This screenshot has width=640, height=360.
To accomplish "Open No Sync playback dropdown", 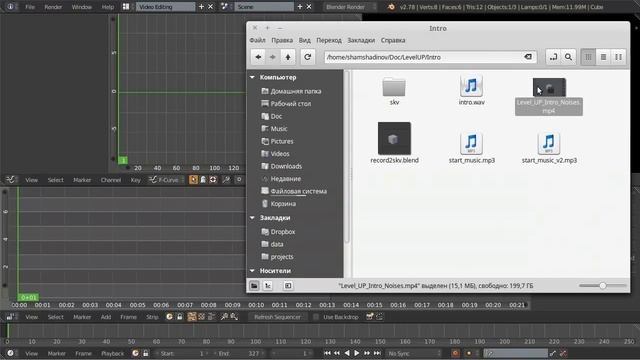I will [414, 353].
